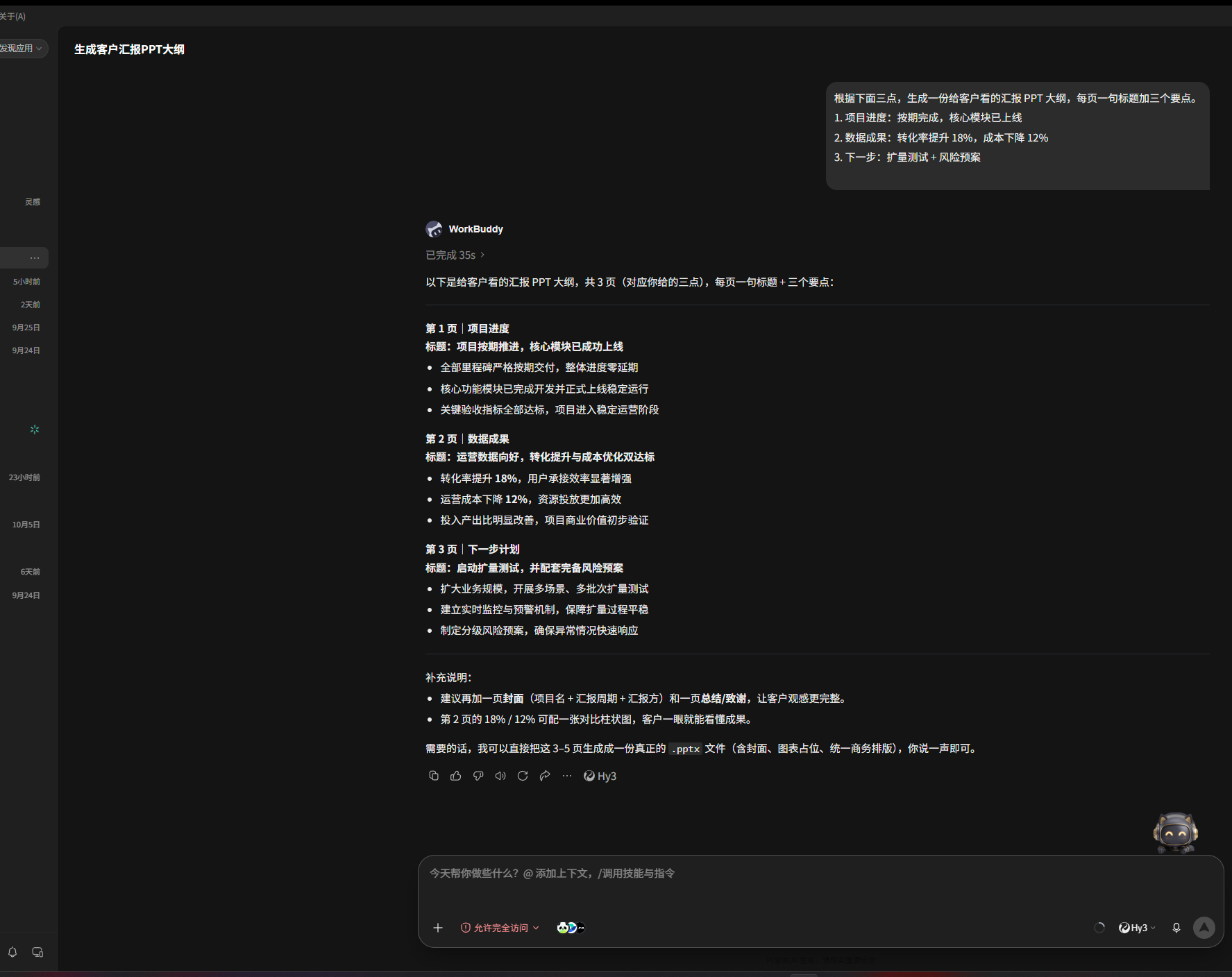Copy the WorkBuddy response

[x=434, y=776]
